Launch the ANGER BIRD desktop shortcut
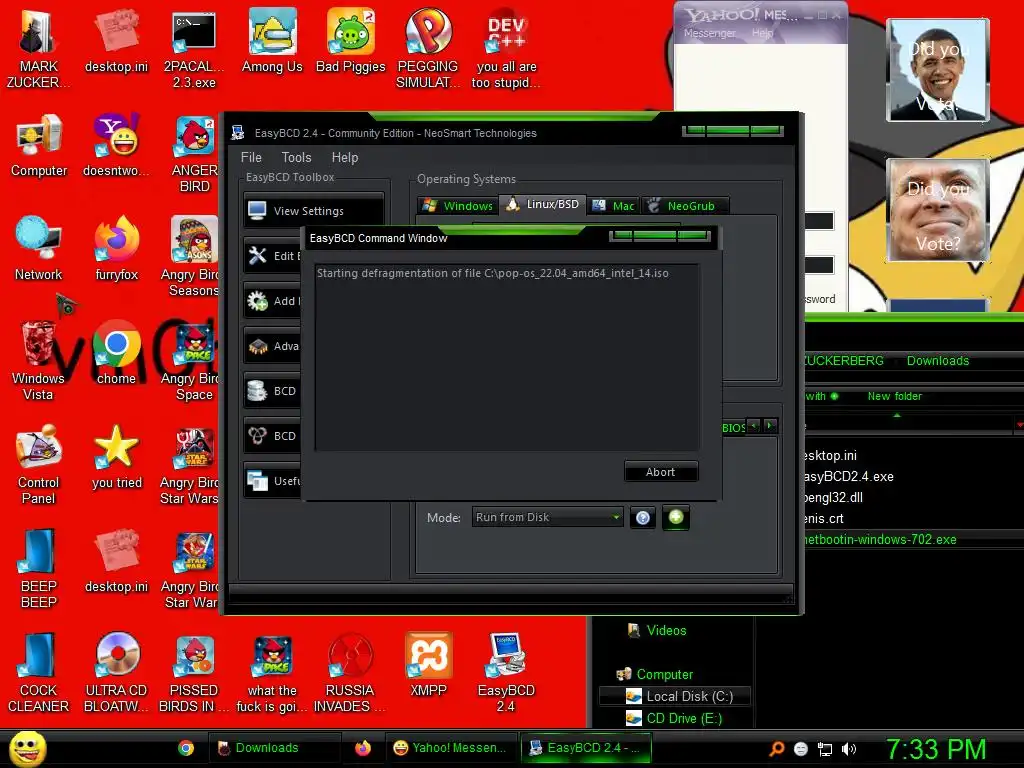Viewport: 1024px width, 768px height. click(194, 153)
